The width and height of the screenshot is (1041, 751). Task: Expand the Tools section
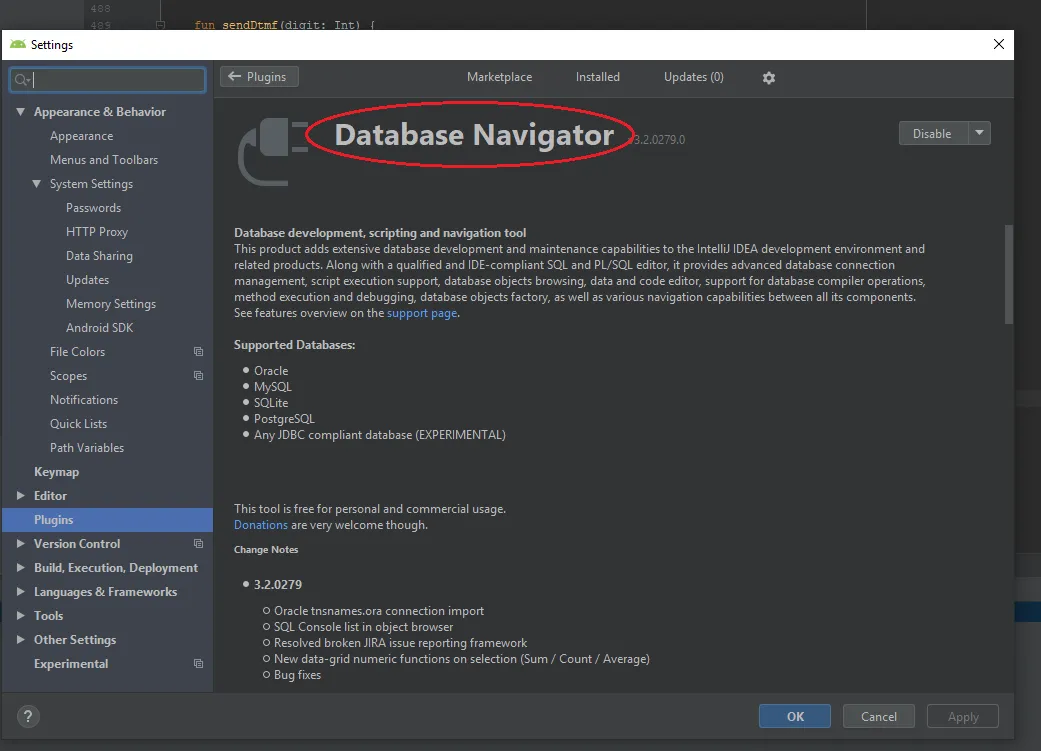point(21,616)
